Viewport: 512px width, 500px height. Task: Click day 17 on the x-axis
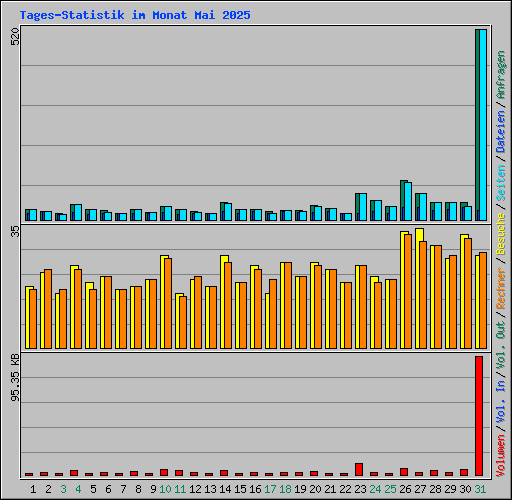(270, 489)
